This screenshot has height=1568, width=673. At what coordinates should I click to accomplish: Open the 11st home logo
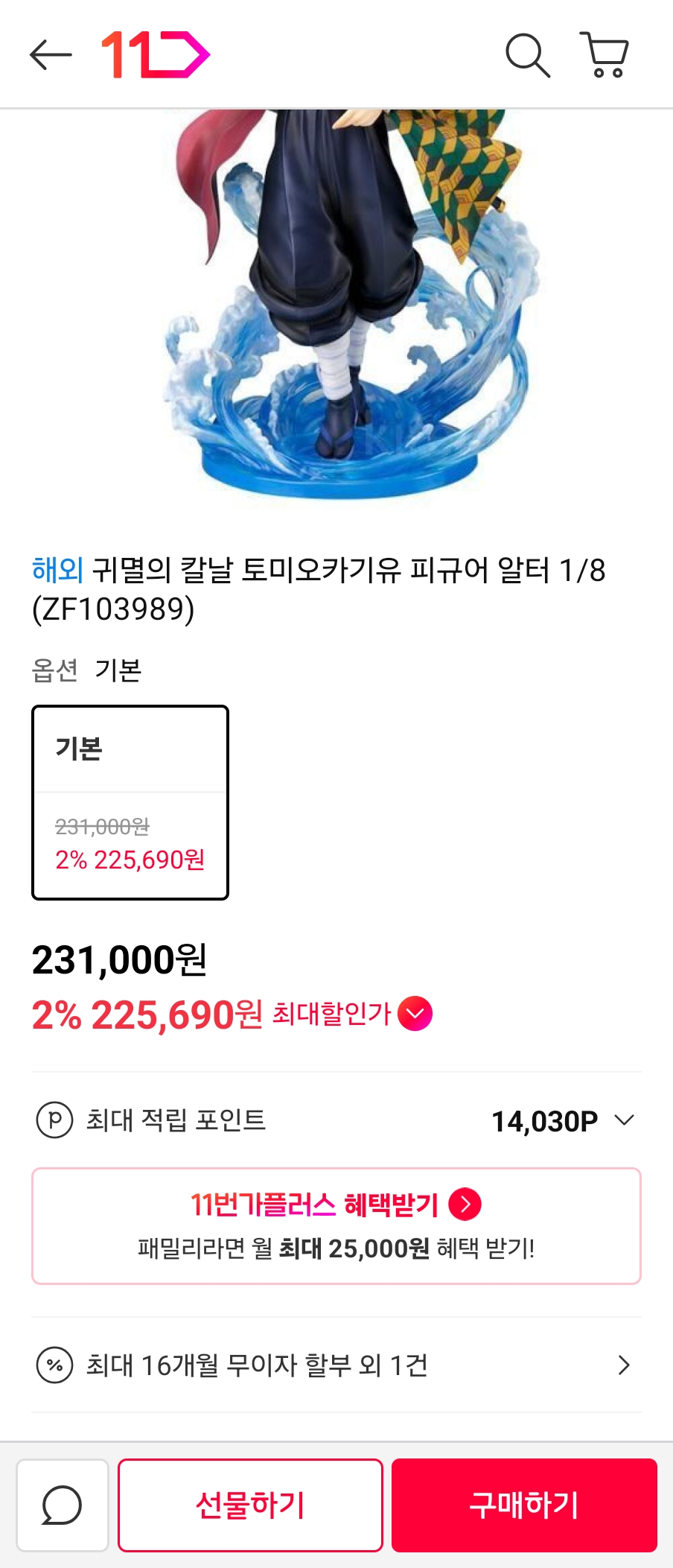(x=156, y=55)
